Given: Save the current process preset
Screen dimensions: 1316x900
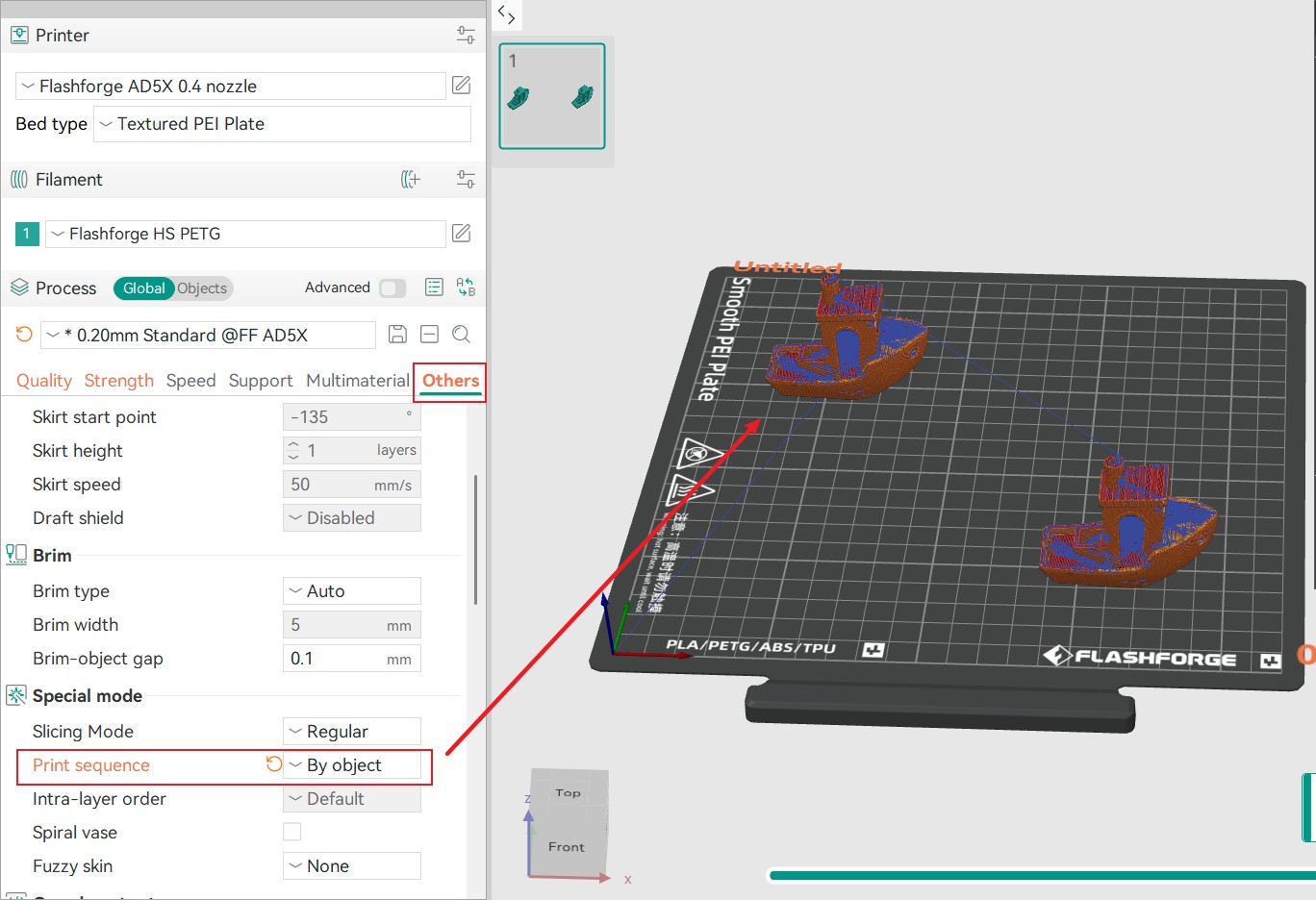Looking at the screenshot, I should (x=397, y=335).
